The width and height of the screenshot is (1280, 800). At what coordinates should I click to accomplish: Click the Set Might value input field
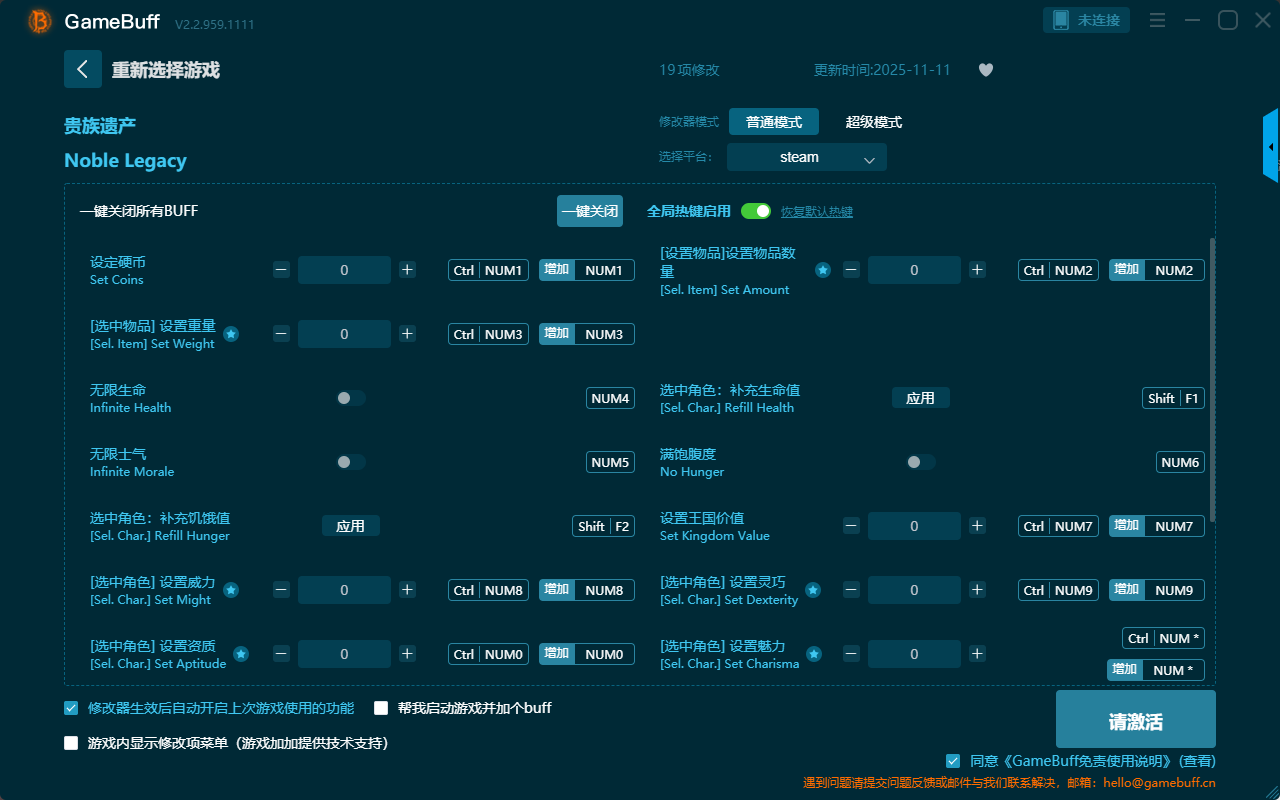(x=344, y=590)
